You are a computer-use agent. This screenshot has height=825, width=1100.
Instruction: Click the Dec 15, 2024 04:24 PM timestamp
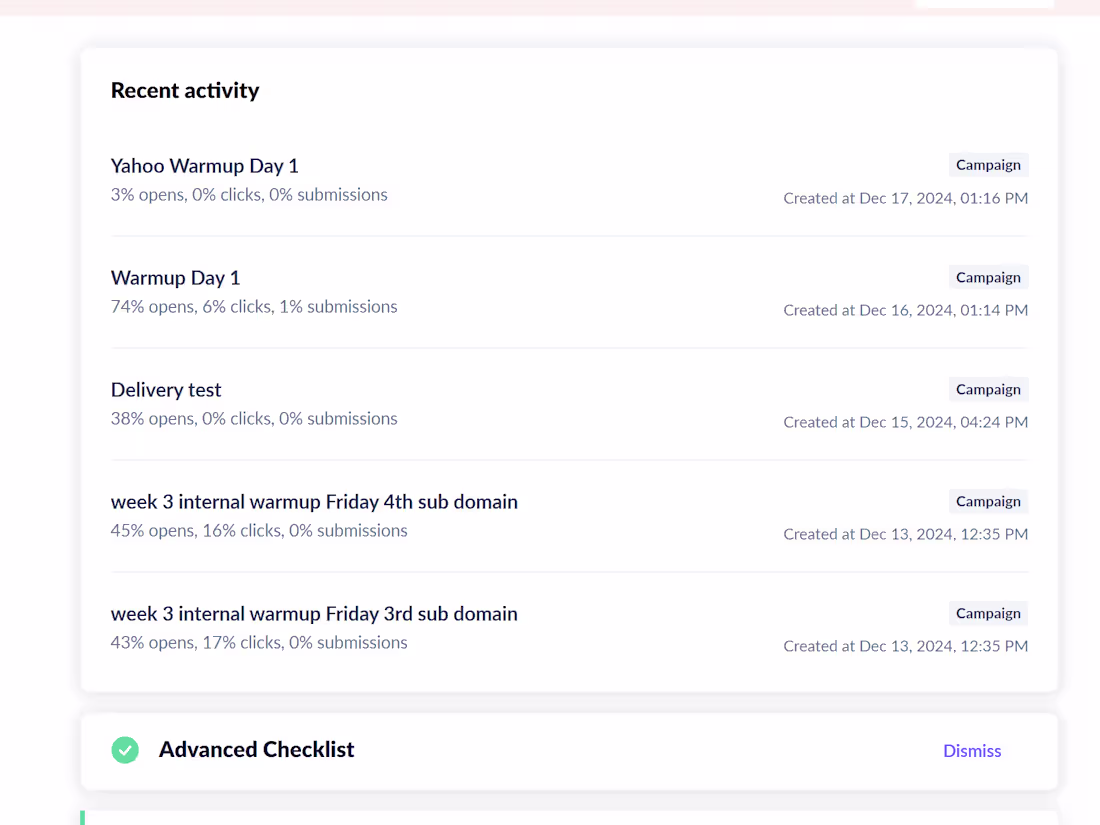tap(905, 422)
